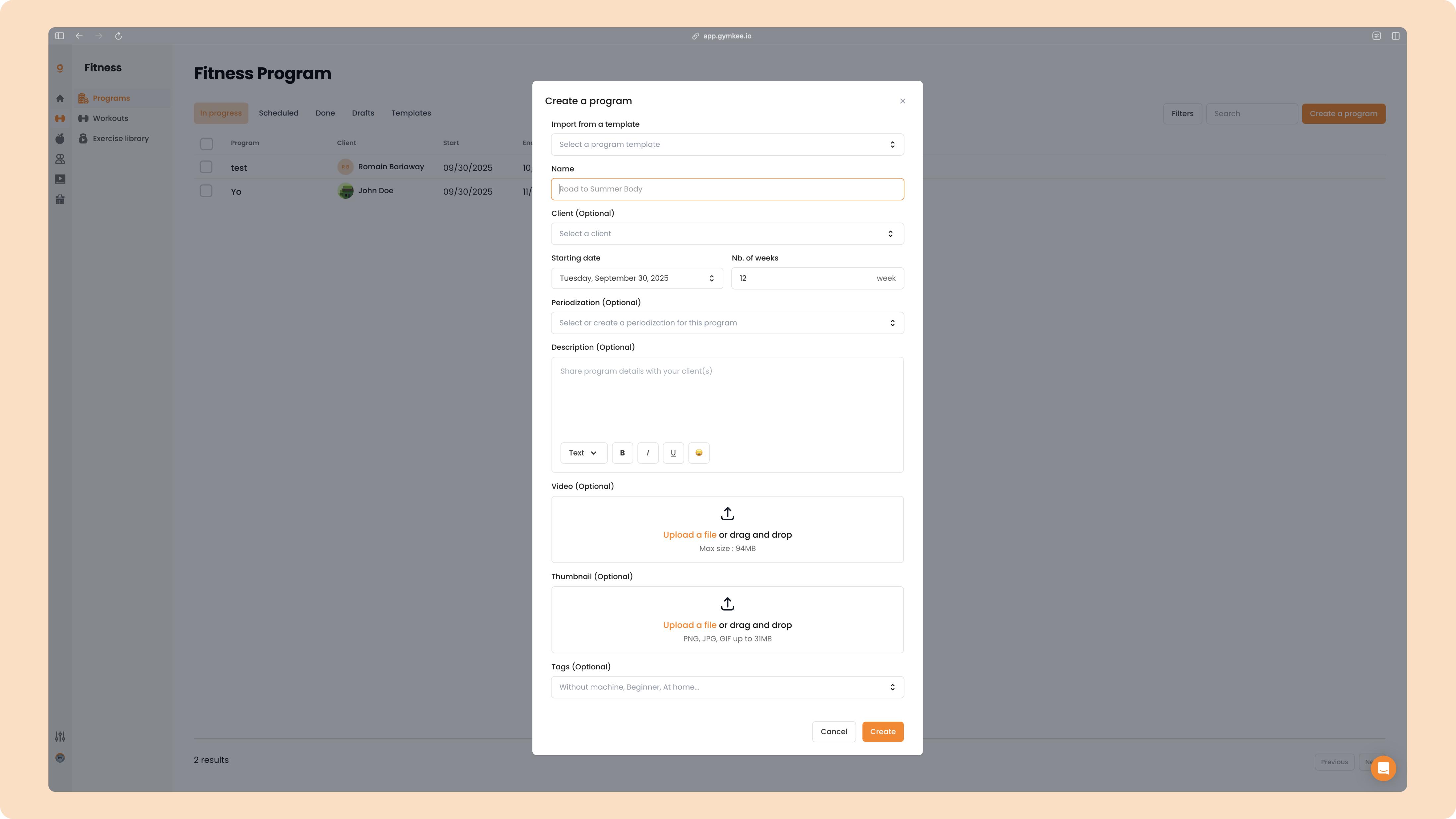Click the Create button in dialog
Screen dimensions: 1456x819
(x=883, y=732)
